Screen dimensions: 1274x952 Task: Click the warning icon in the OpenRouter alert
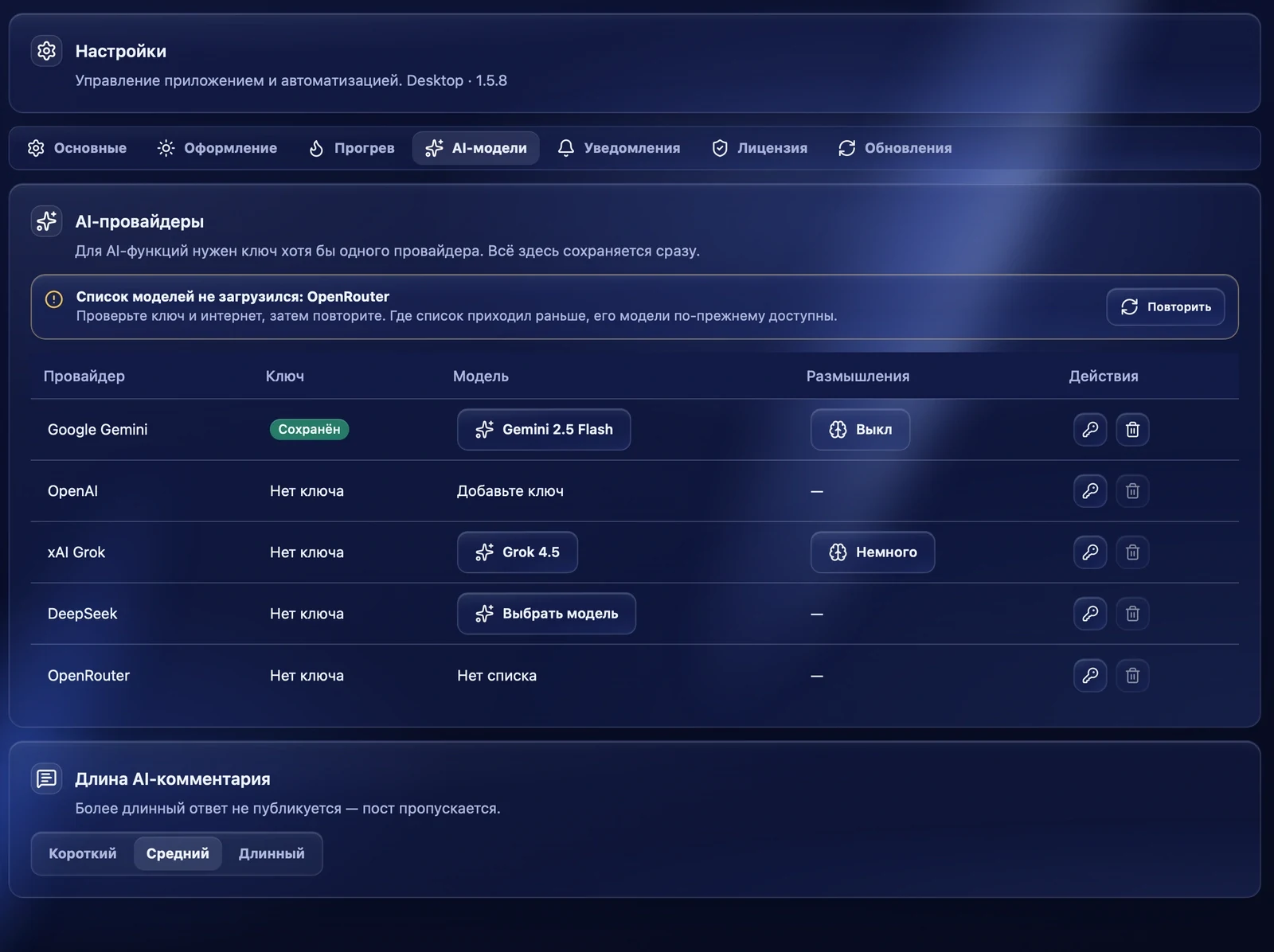pos(54,299)
